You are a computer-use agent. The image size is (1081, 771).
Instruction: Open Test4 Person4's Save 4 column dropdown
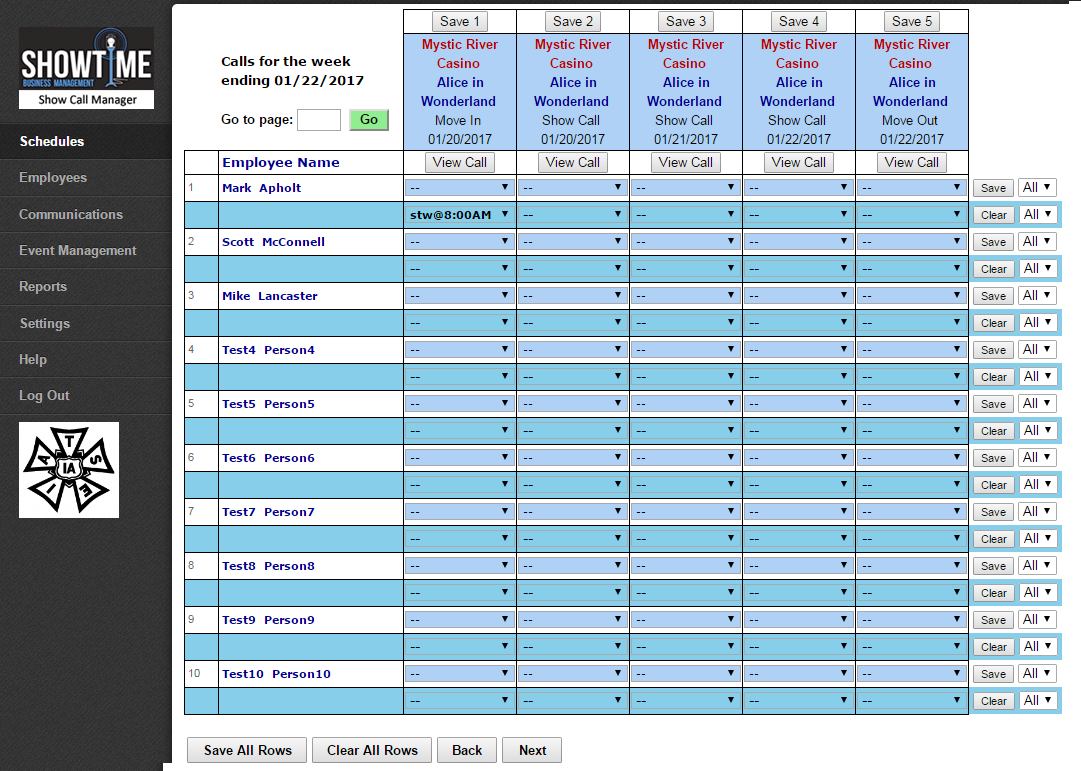pos(799,350)
